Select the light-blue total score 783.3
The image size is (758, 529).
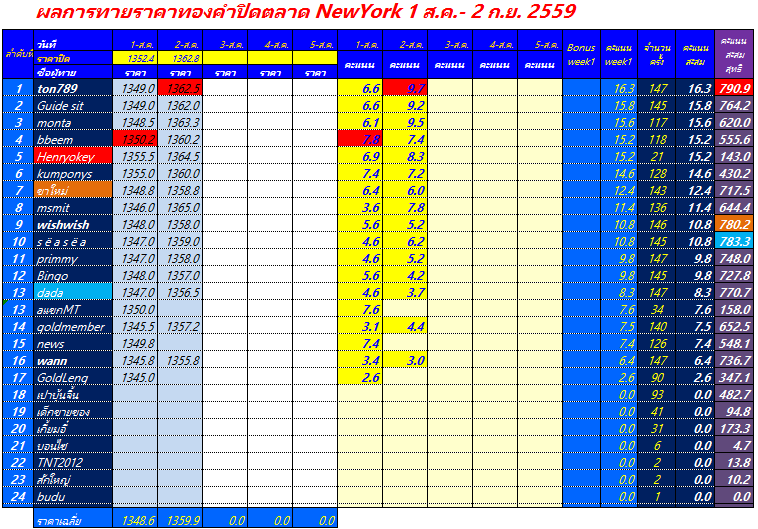(734, 241)
